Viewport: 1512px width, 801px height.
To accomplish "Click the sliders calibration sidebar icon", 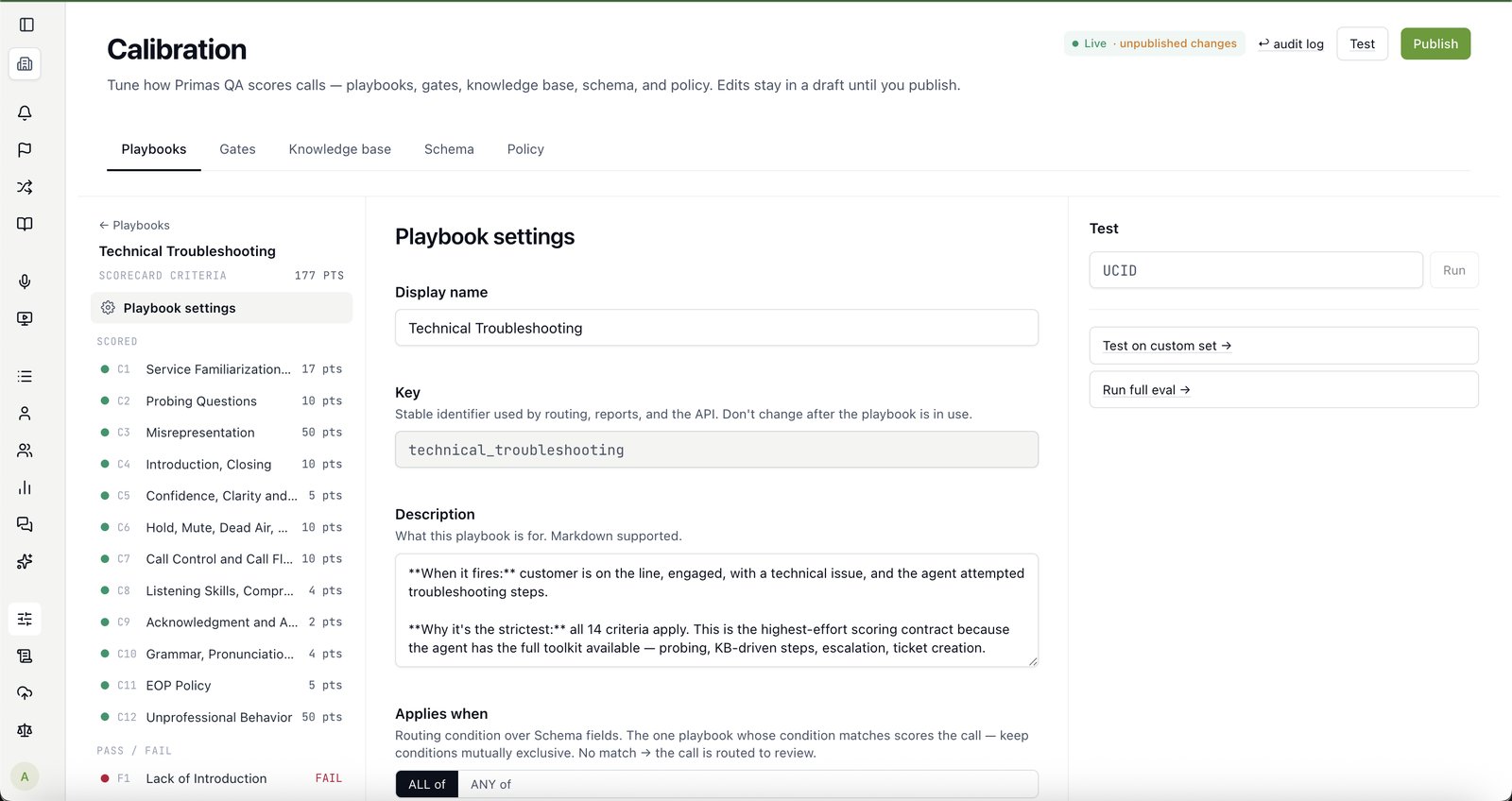I will (x=25, y=619).
